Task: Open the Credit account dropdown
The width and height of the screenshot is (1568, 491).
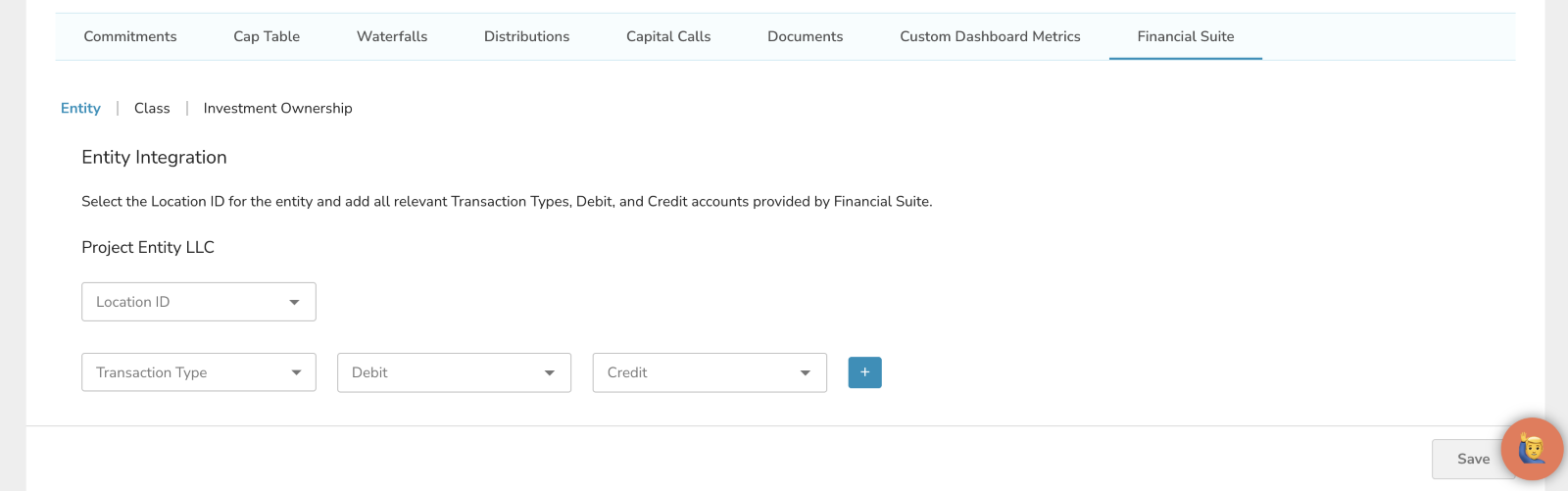Action: pyautogui.click(x=710, y=372)
